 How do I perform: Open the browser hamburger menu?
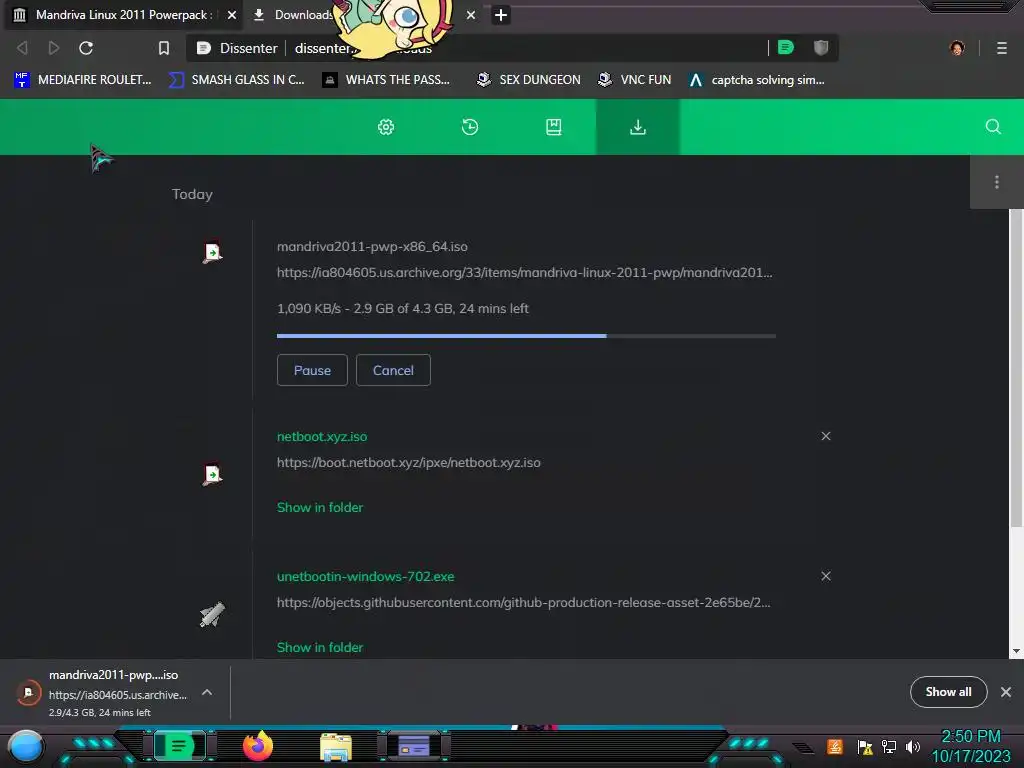tap(1002, 48)
